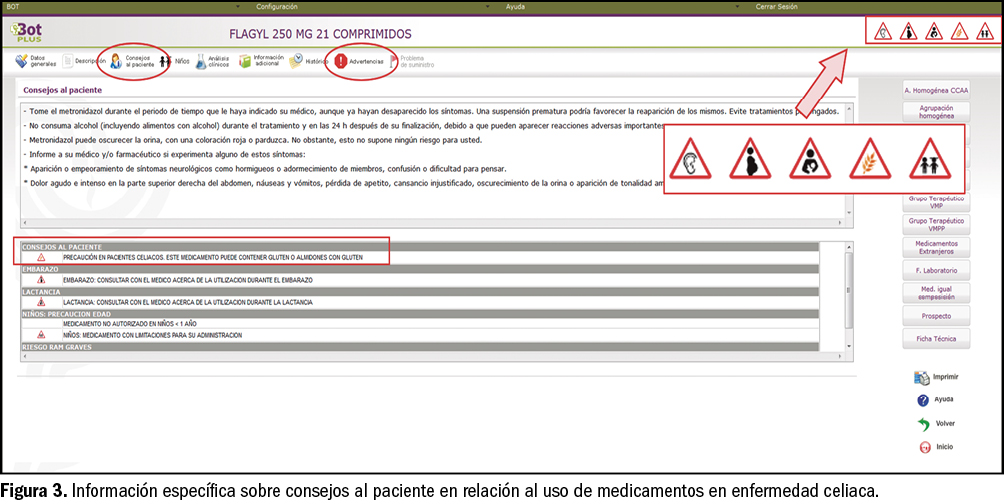Click the Volver green arrow icon
This screenshot has width=1004, height=504.
[922, 423]
